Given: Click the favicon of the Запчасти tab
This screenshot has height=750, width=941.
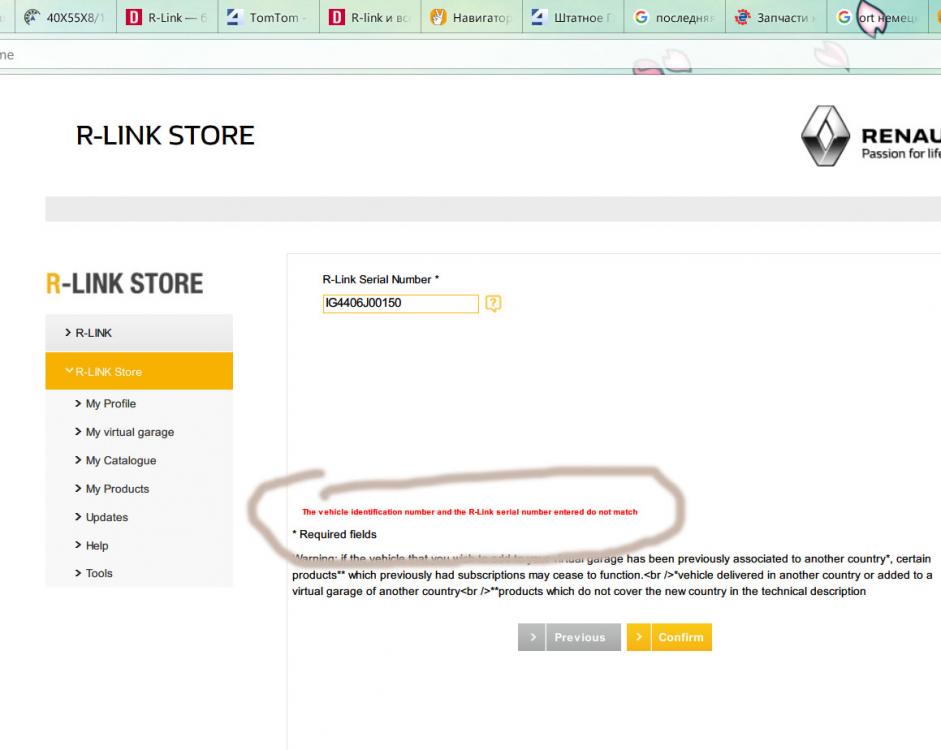Looking at the screenshot, I should coord(742,17).
